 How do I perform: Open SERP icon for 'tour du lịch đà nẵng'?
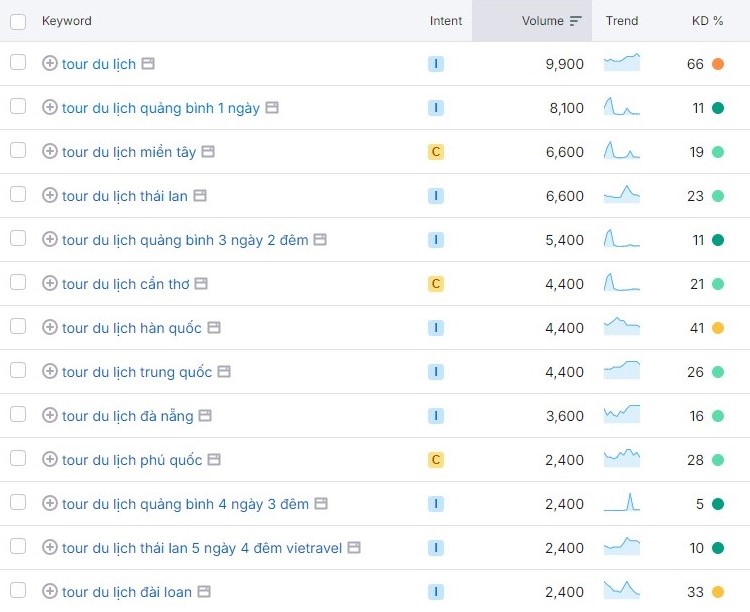point(205,415)
